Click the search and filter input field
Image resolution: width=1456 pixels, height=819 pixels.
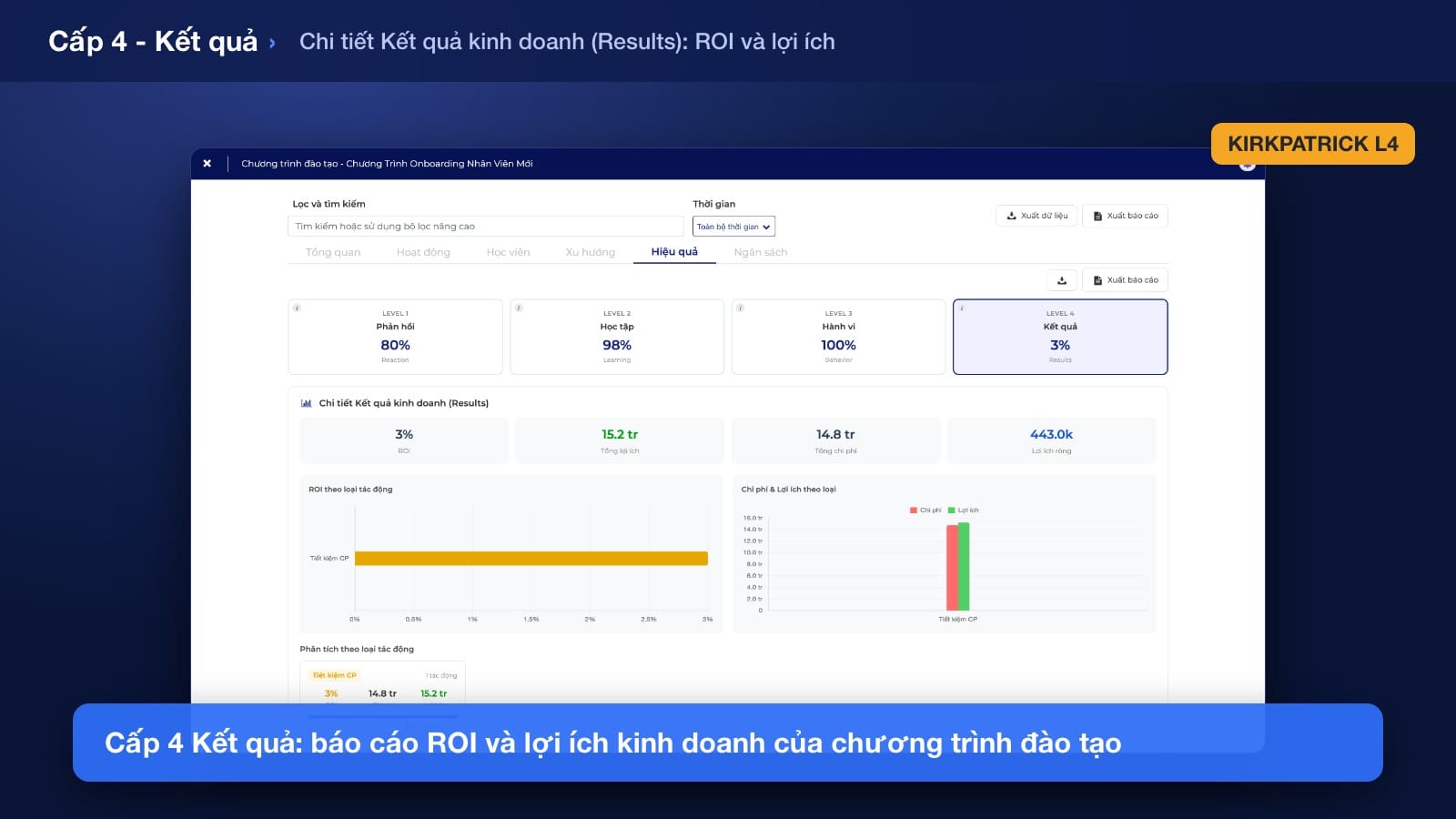[x=486, y=227]
